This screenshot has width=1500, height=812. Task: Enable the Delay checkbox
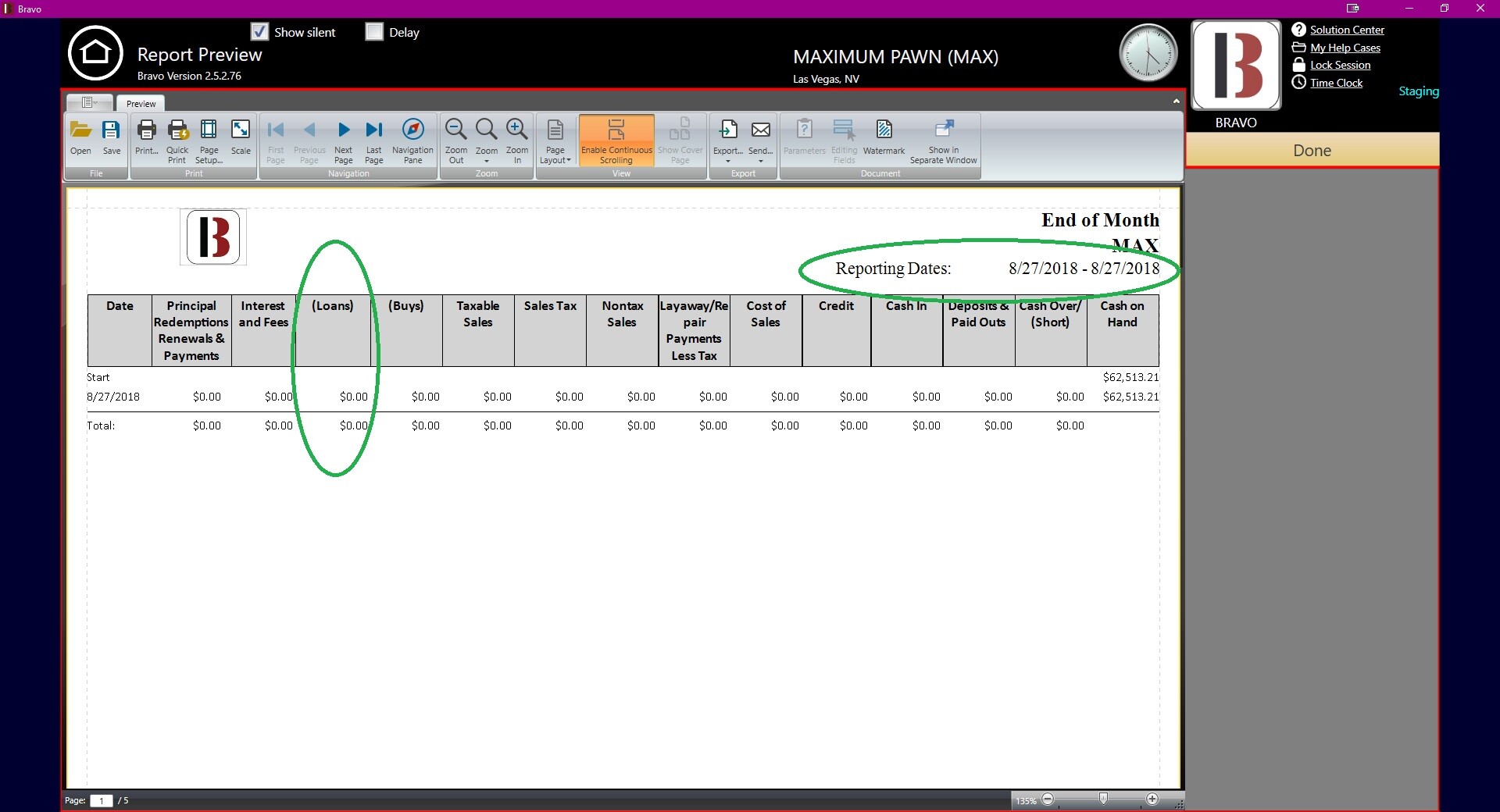point(374,31)
